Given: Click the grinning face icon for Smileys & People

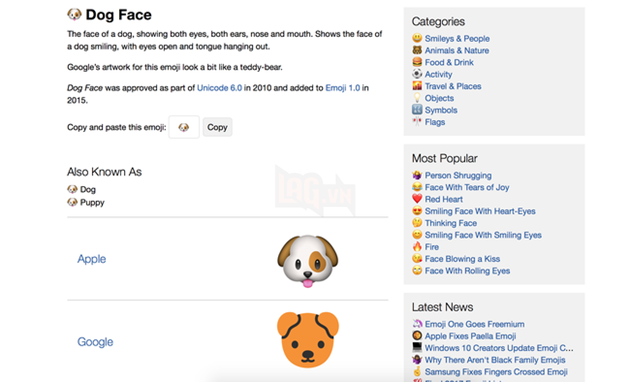Looking at the screenshot, I should tap(417, 38).
